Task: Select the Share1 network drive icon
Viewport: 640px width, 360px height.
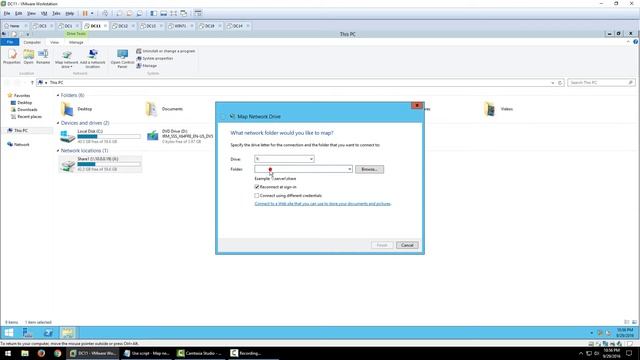Action: 68,164
